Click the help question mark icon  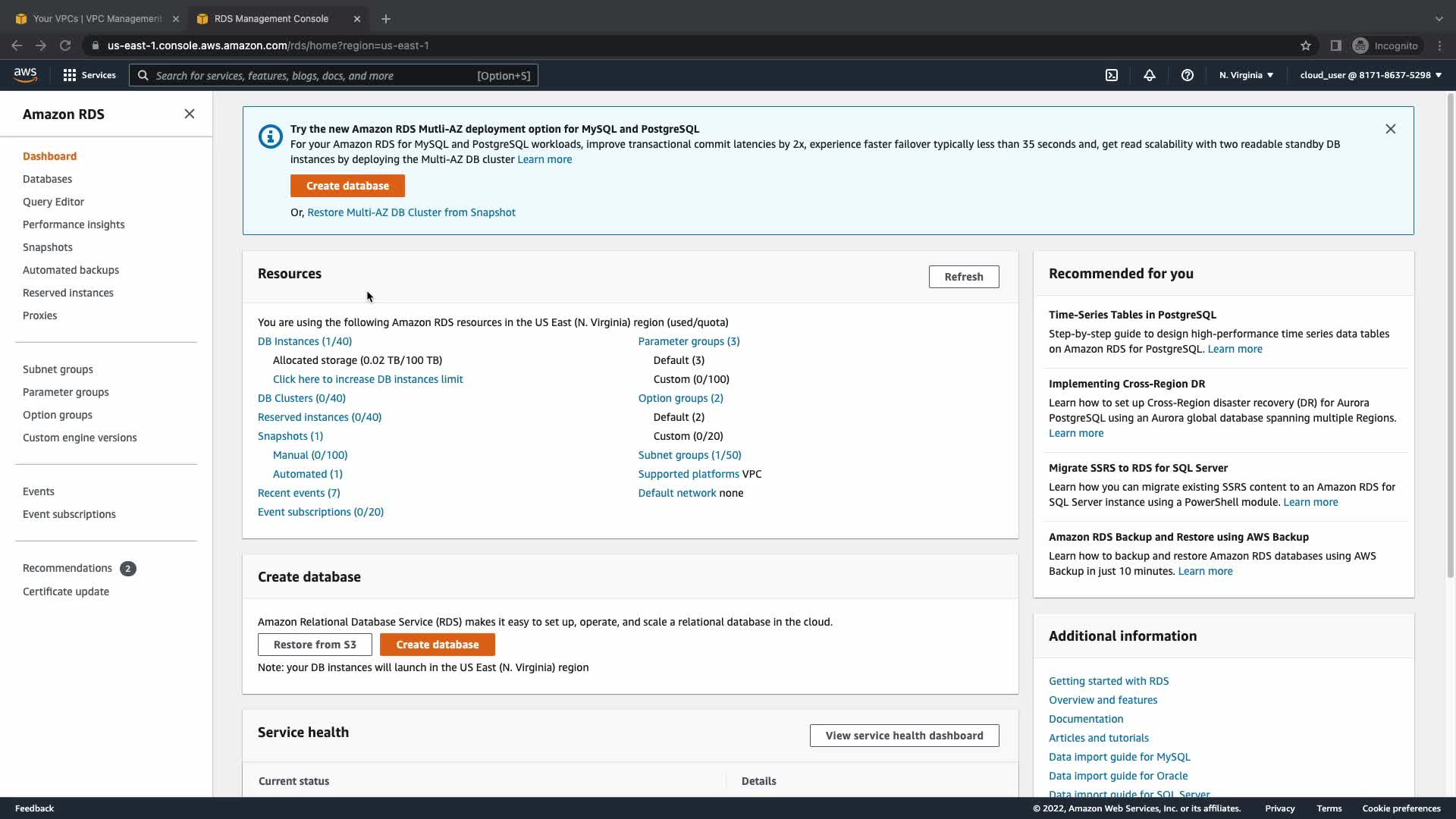[1188, 75]
